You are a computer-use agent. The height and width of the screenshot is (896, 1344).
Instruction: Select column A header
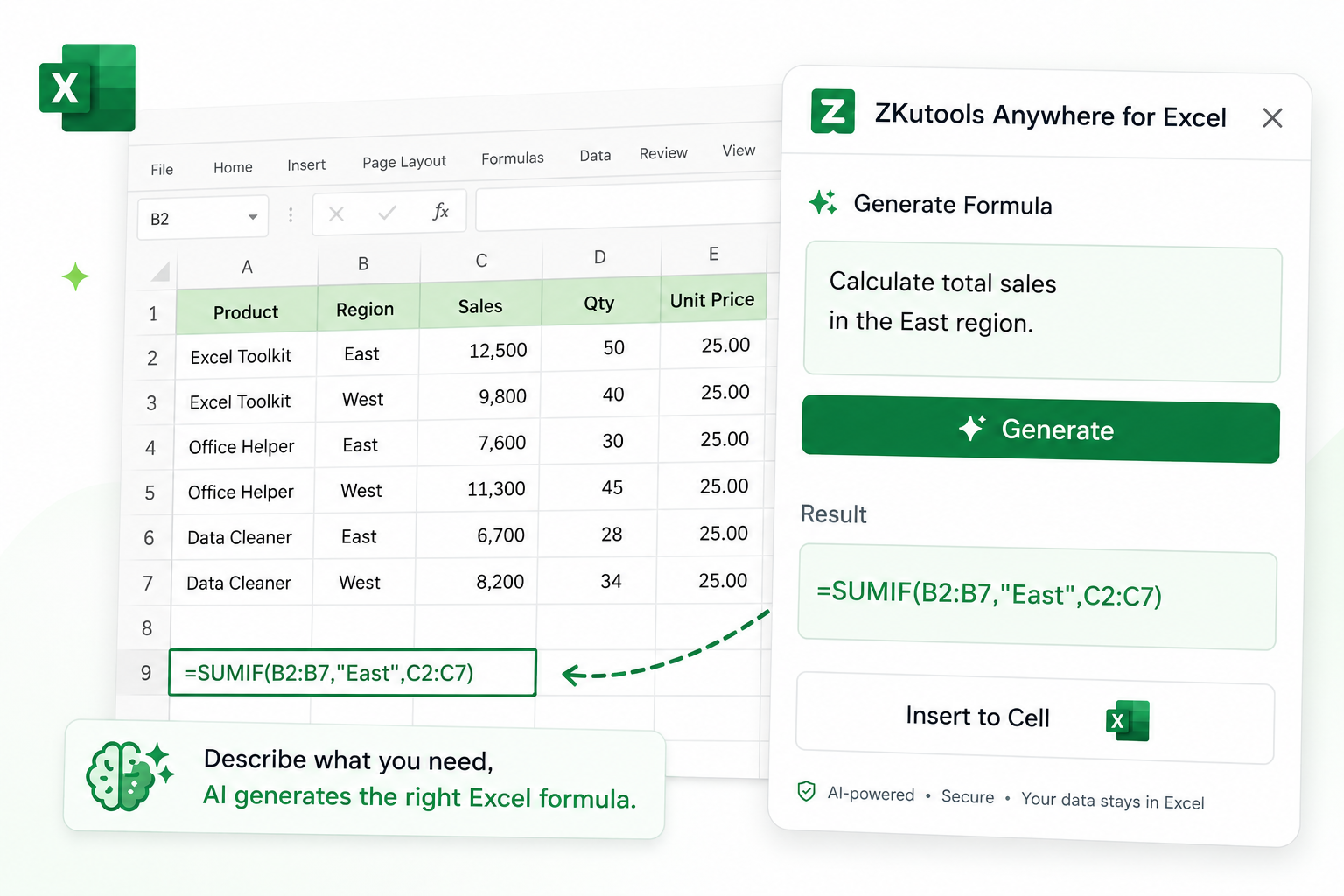pyautogui.click(x=247, y=267)
